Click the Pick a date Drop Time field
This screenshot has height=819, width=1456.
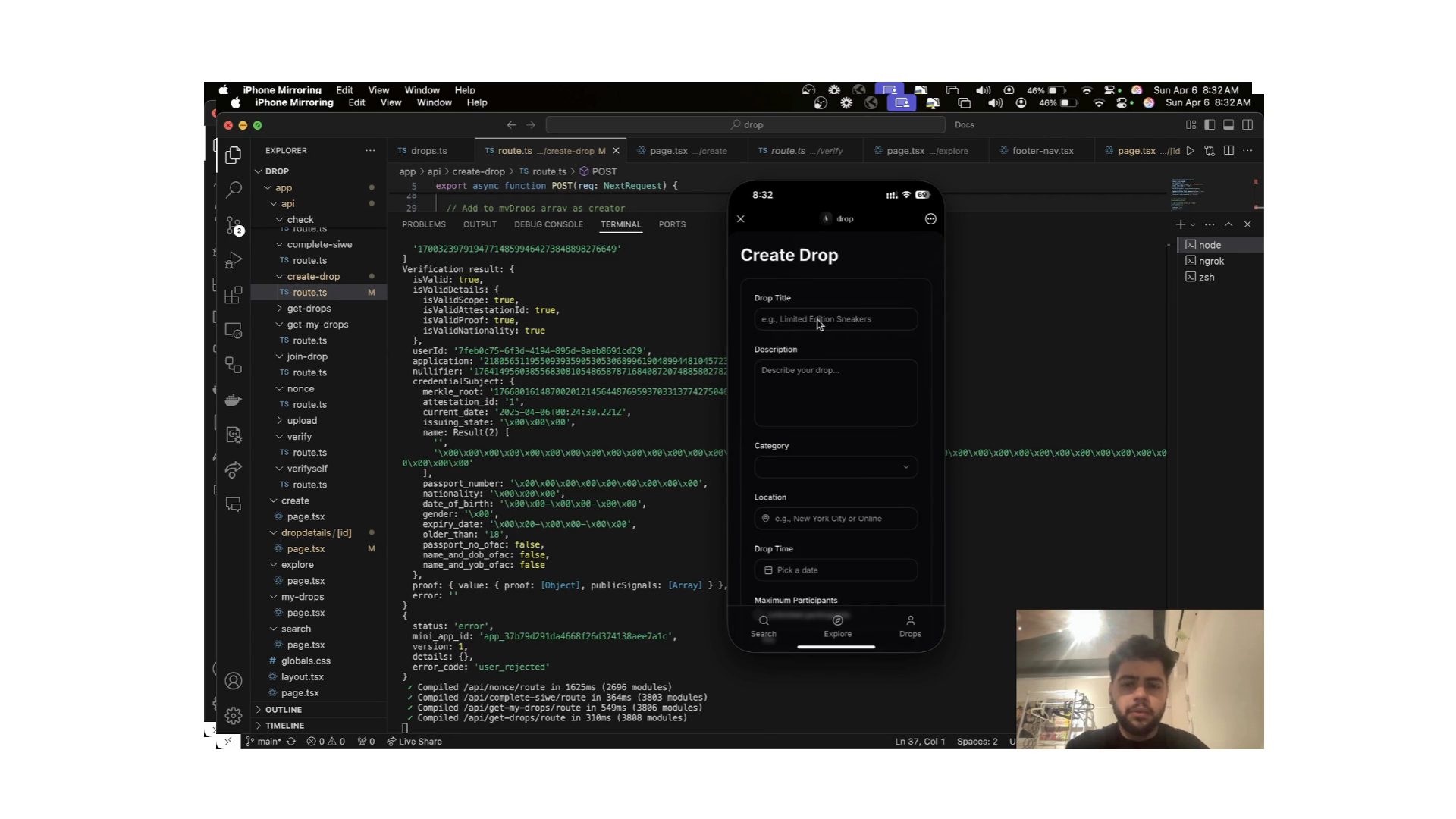click(836, 570)
